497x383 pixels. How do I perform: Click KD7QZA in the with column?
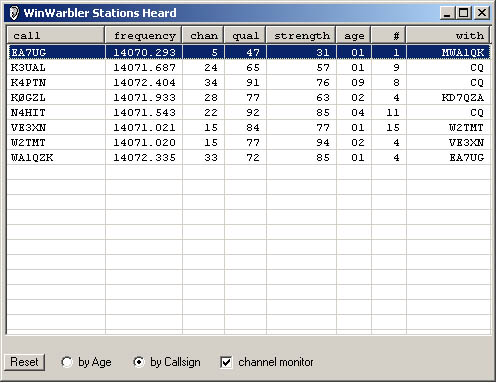pyautogui.click(x=463, y=98)
